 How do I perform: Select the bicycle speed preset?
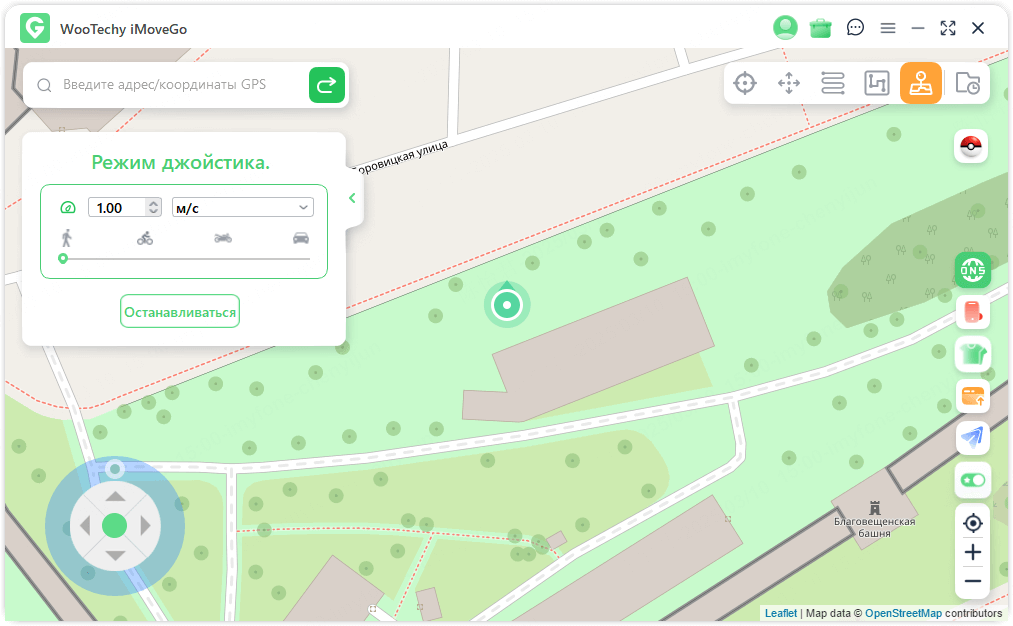(x=145, y=238)
